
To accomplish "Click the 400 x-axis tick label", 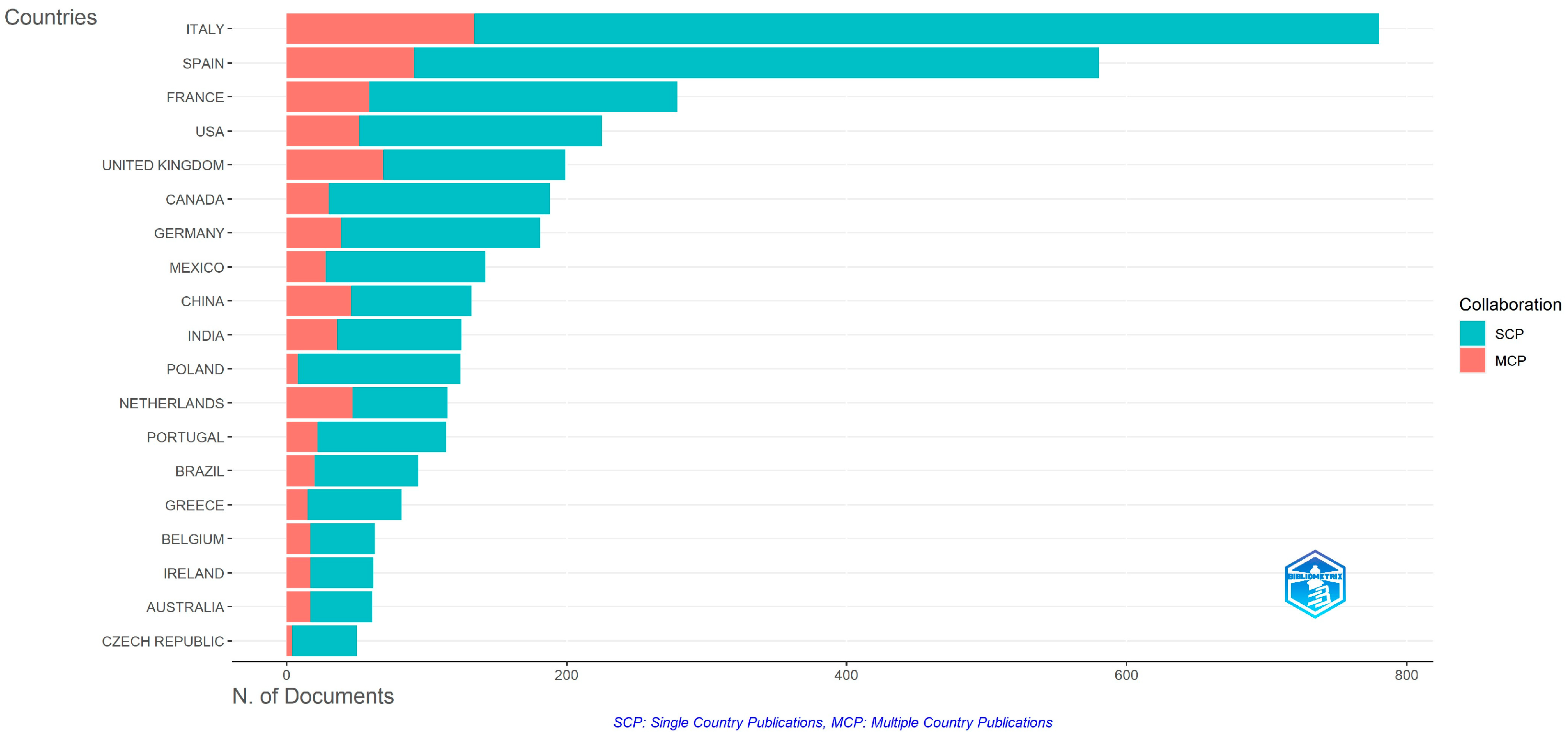I will [846, 674].
